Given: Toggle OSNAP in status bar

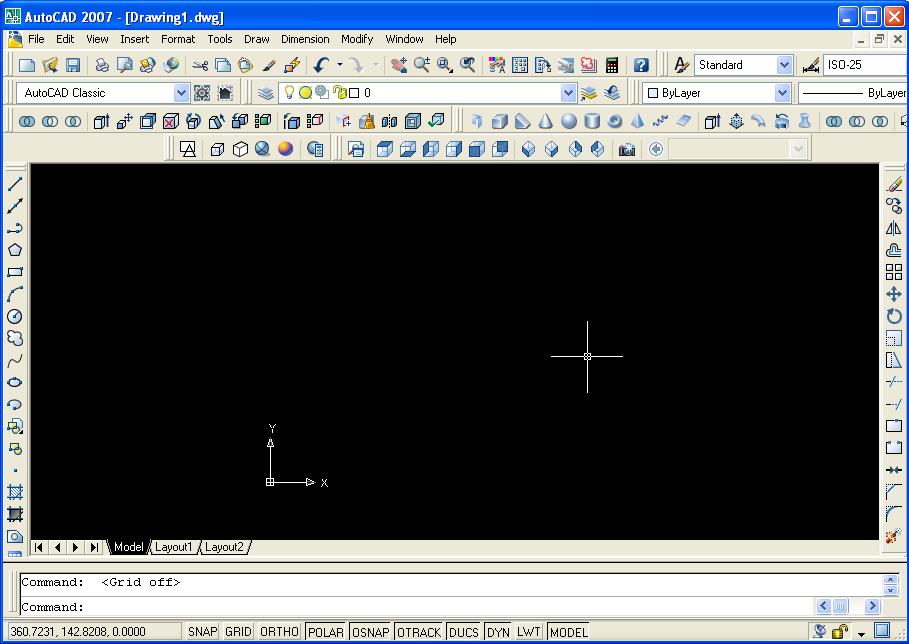Looking at the screenshot, I should (370, 632).
